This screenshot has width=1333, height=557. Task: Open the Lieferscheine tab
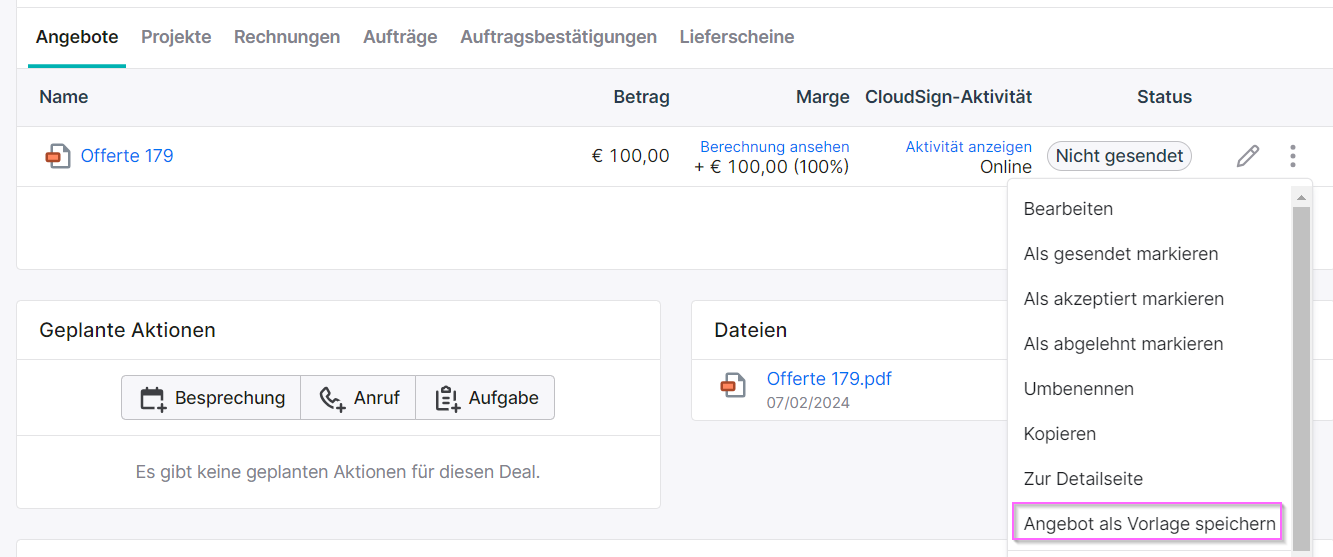737,37
